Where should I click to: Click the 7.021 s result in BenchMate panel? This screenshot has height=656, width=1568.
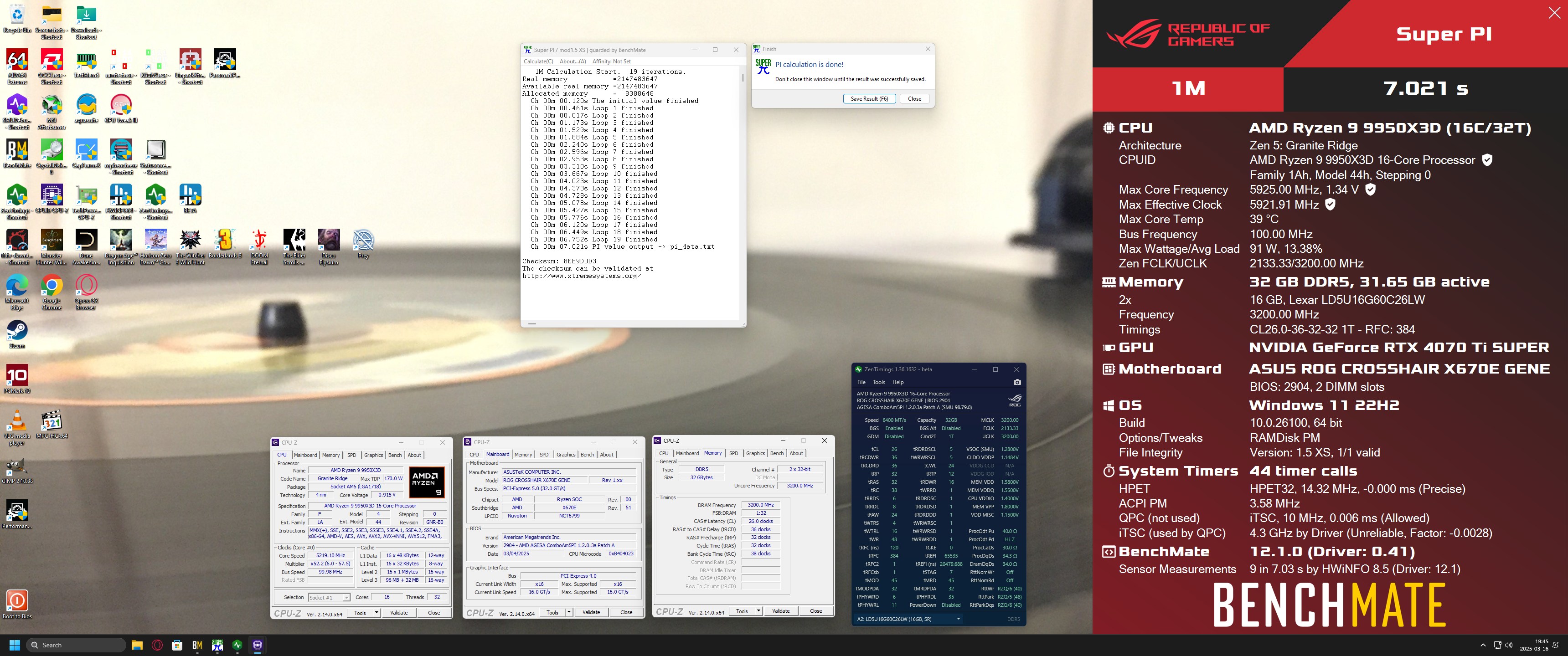[x=1426, y=88]
